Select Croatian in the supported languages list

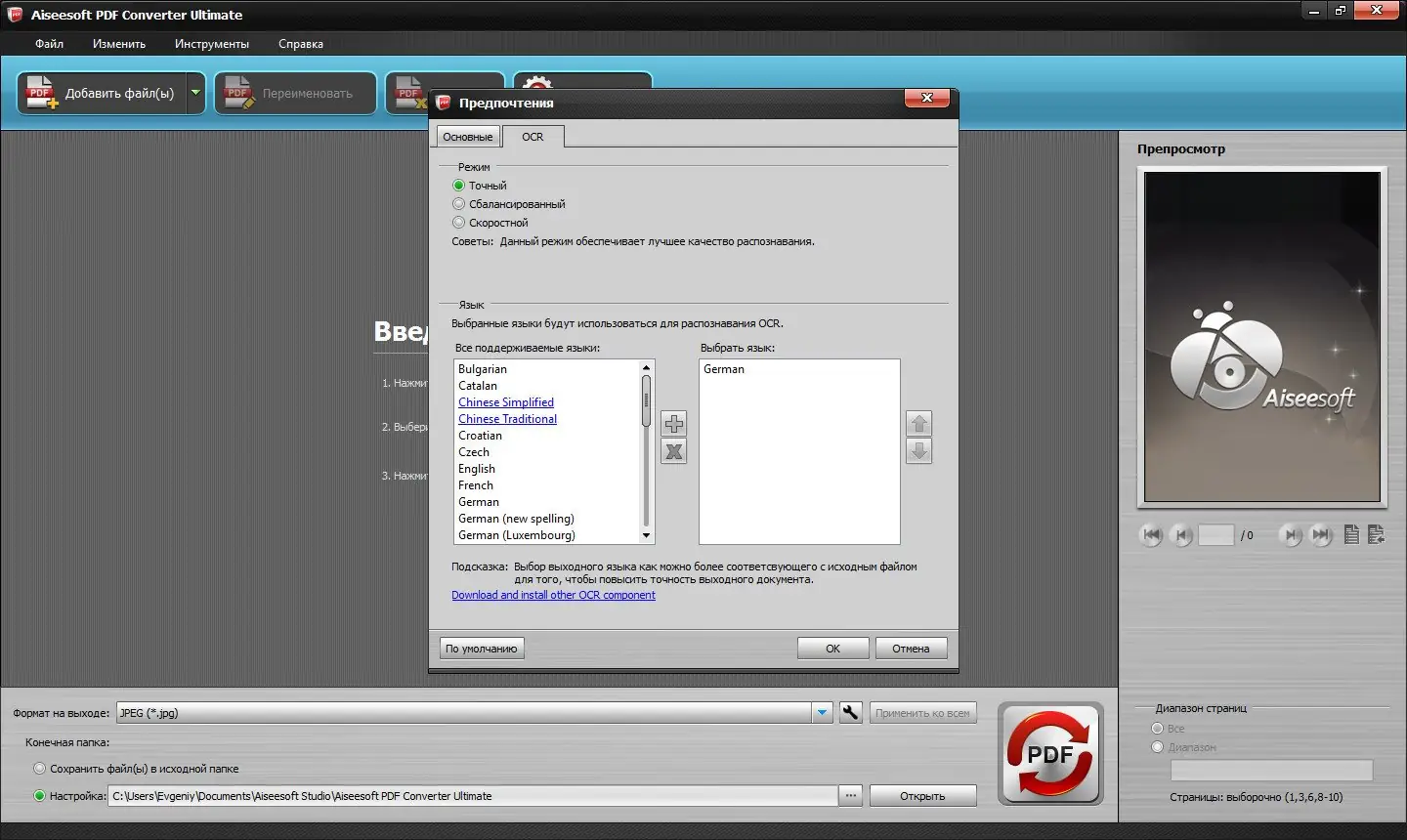[x=480, y=436]
